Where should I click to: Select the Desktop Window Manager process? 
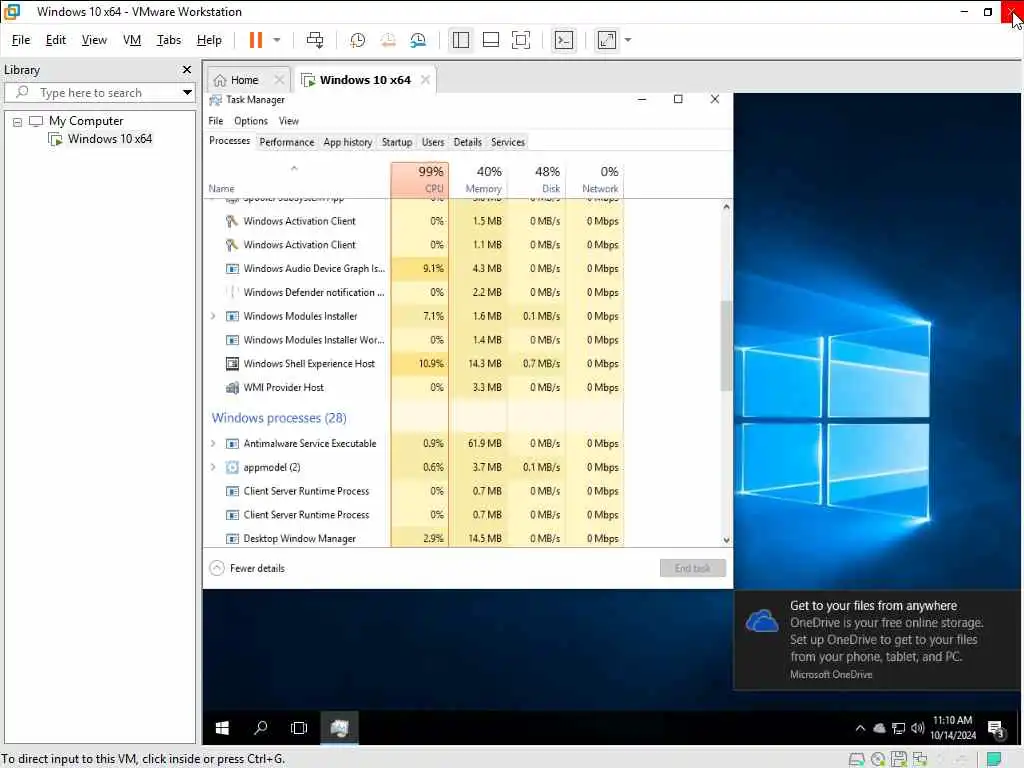(413, 538)
